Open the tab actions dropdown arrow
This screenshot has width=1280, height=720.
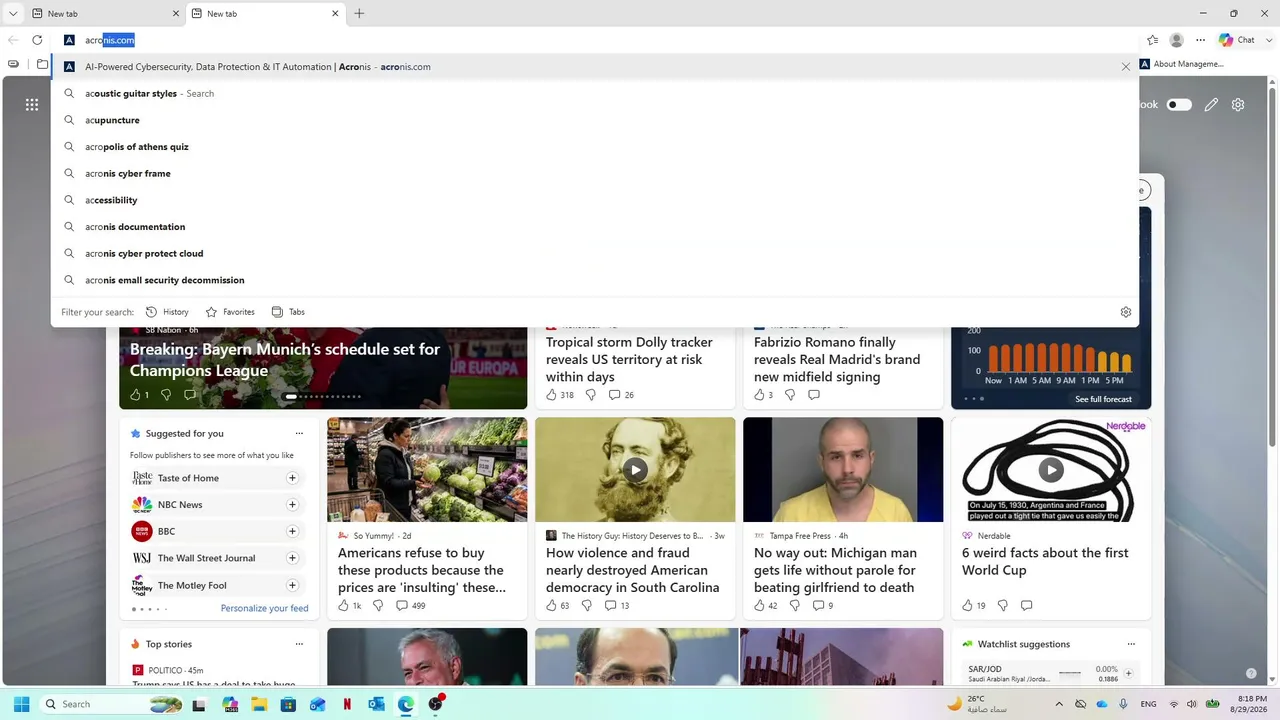point(13,14)
